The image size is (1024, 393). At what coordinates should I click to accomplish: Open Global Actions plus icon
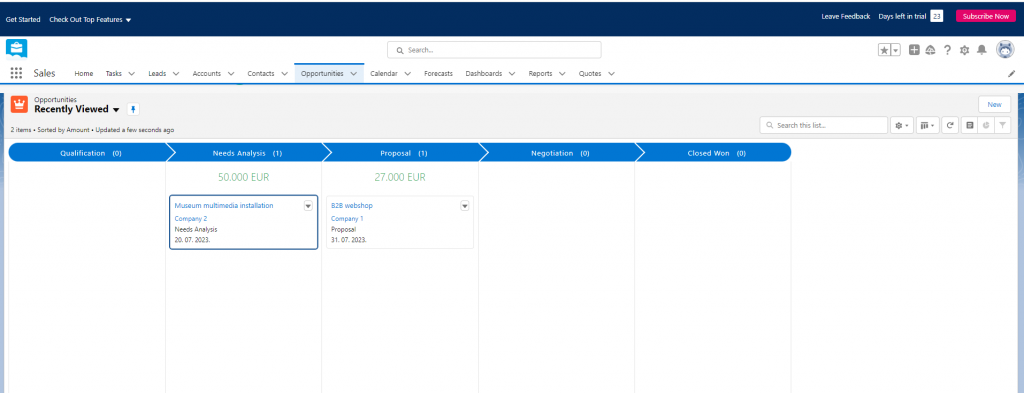pyautogui.click(x=914, y=50)
